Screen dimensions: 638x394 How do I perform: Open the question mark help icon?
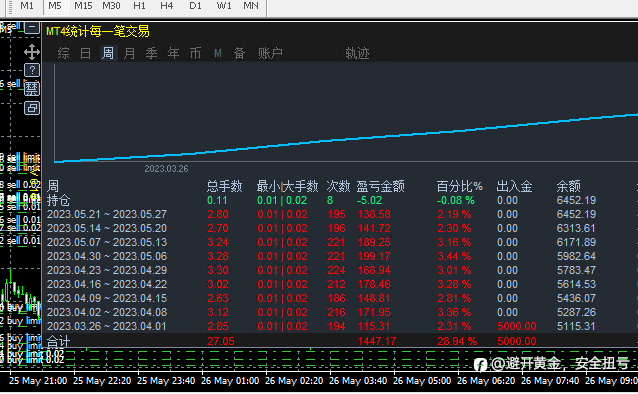coord(32,70)
